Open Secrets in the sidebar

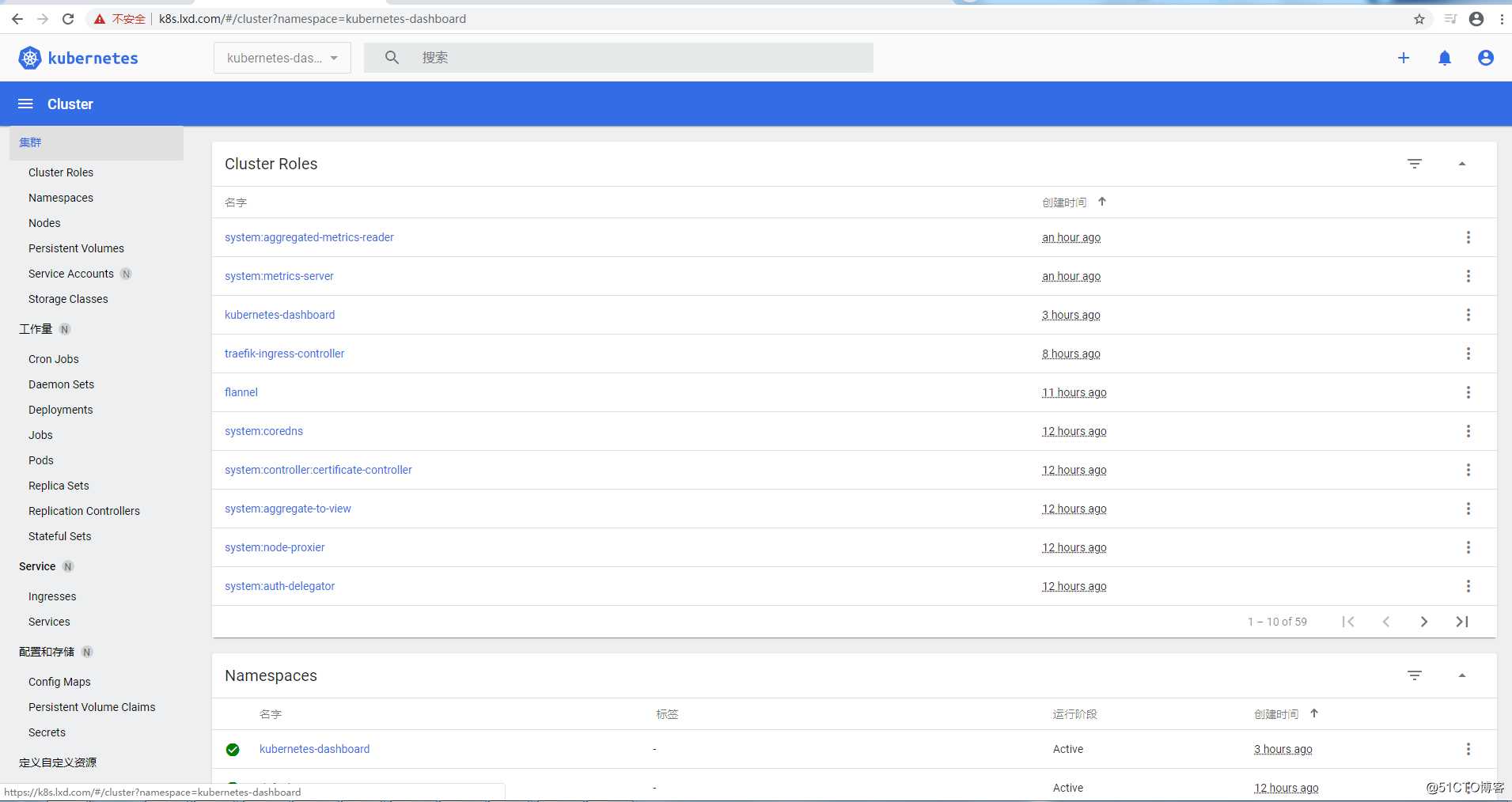[47, 732]
